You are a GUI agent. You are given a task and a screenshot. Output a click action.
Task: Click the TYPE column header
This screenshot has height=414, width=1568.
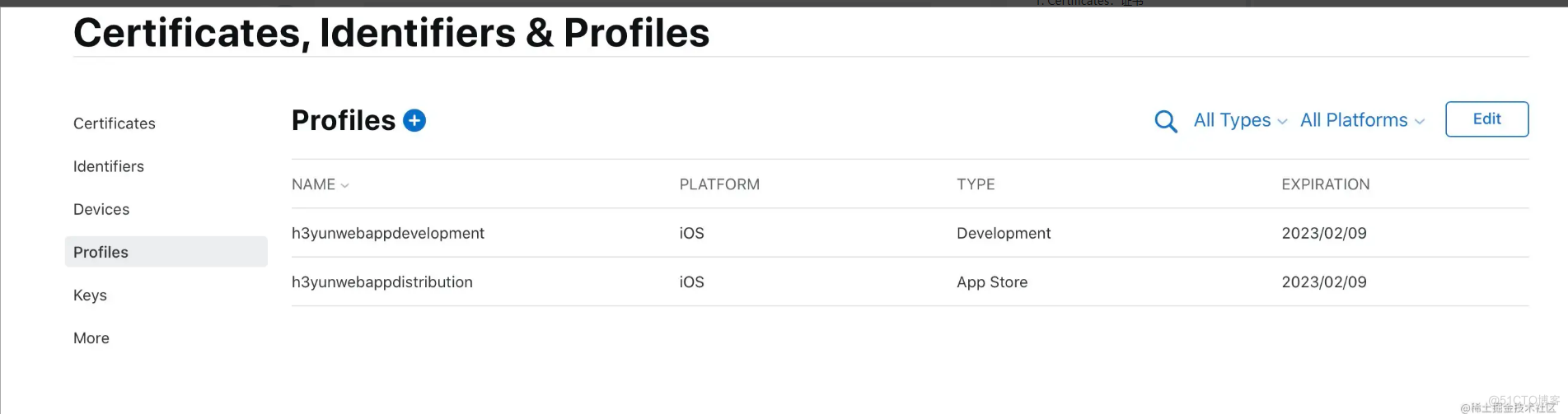click(976, 184)
